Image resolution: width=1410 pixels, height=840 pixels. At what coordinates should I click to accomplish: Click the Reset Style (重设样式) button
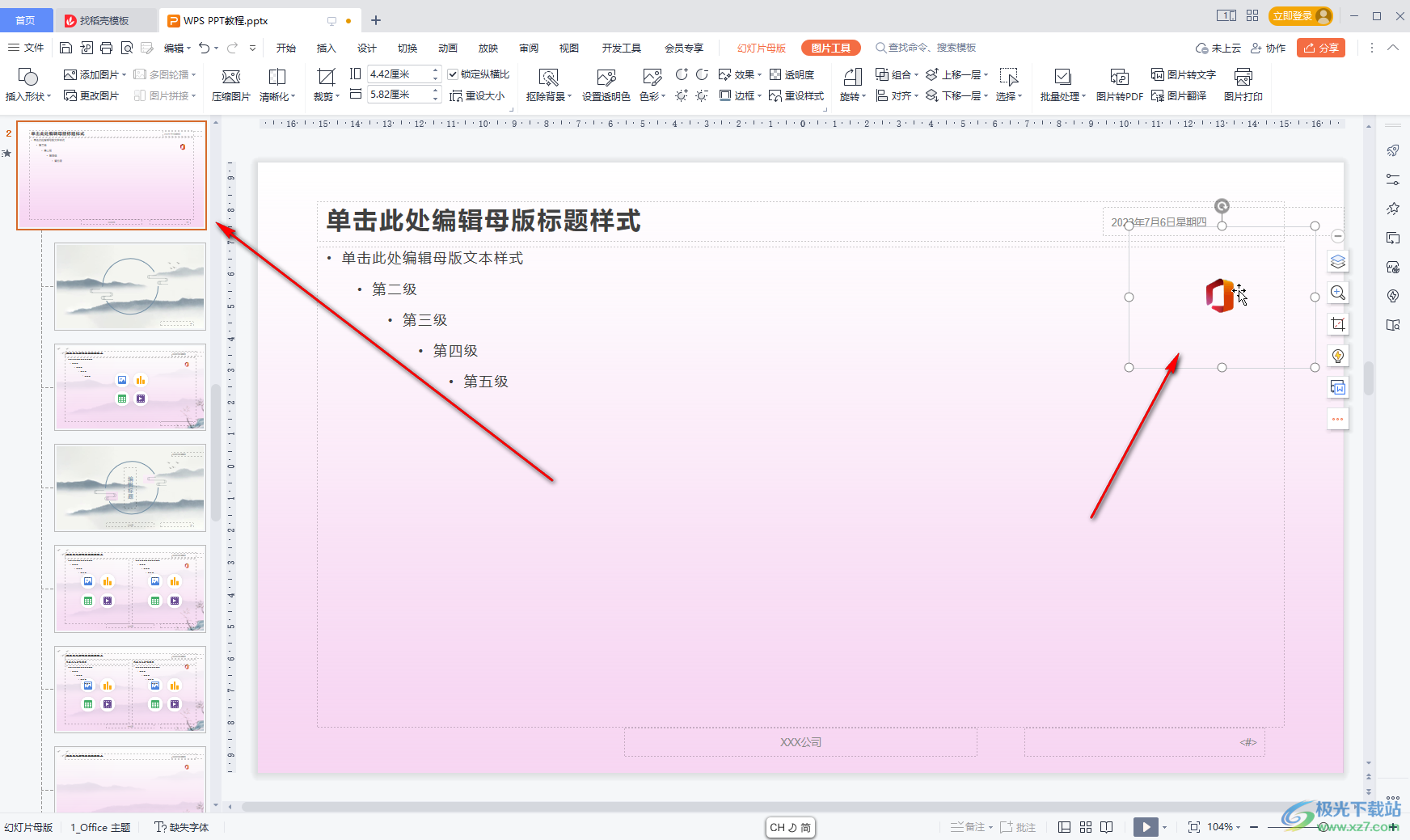[796, 95]
